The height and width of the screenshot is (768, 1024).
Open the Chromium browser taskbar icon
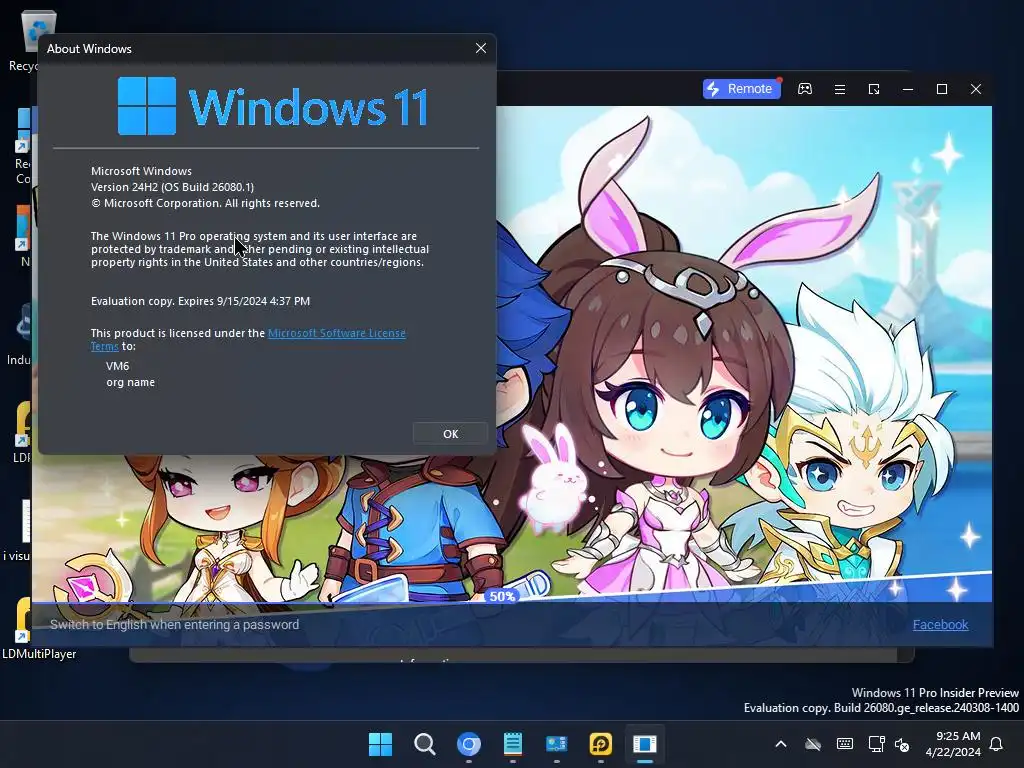point(468,744)
